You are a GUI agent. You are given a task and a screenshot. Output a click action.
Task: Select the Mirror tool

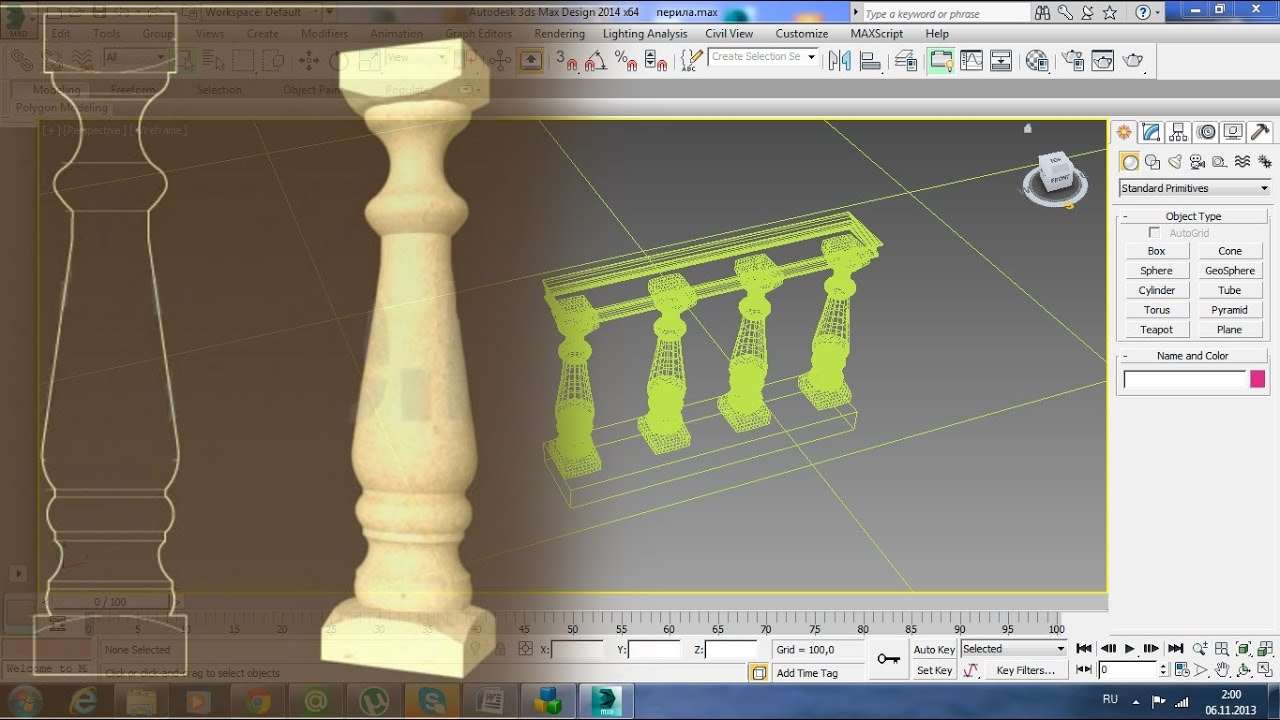point(840,61)
